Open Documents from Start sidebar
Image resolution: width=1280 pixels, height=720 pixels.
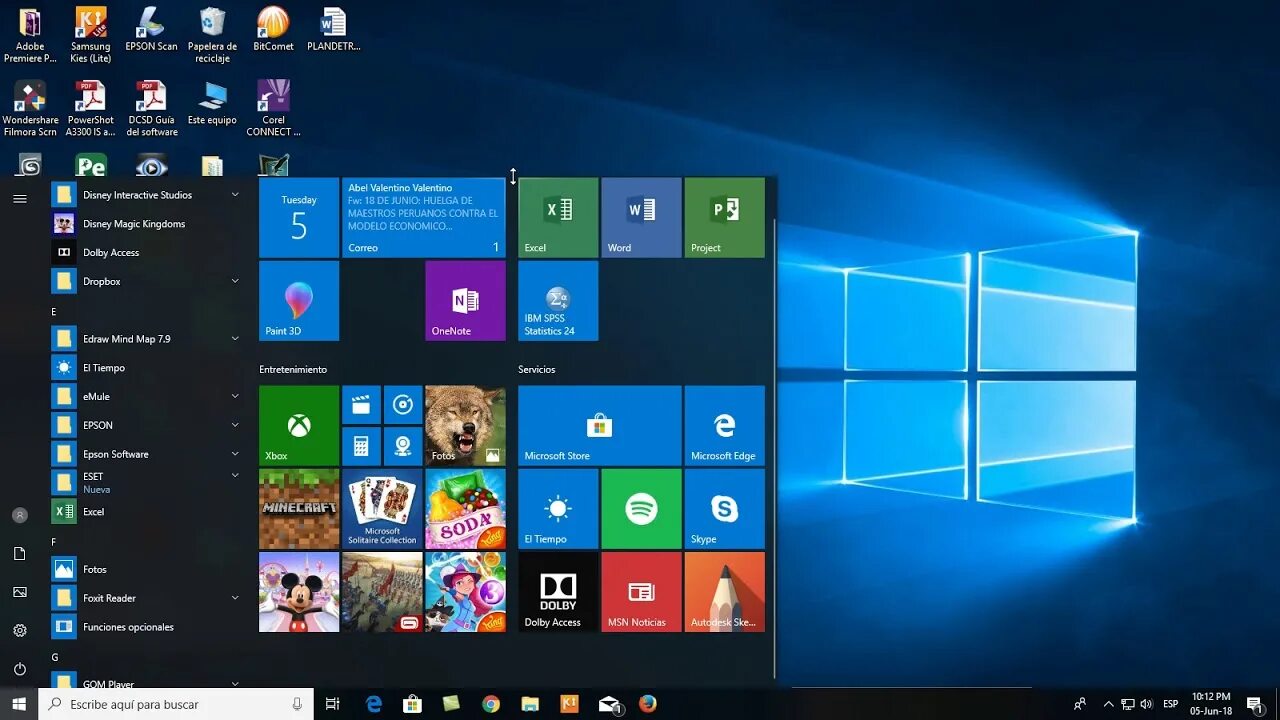point(19,554)
